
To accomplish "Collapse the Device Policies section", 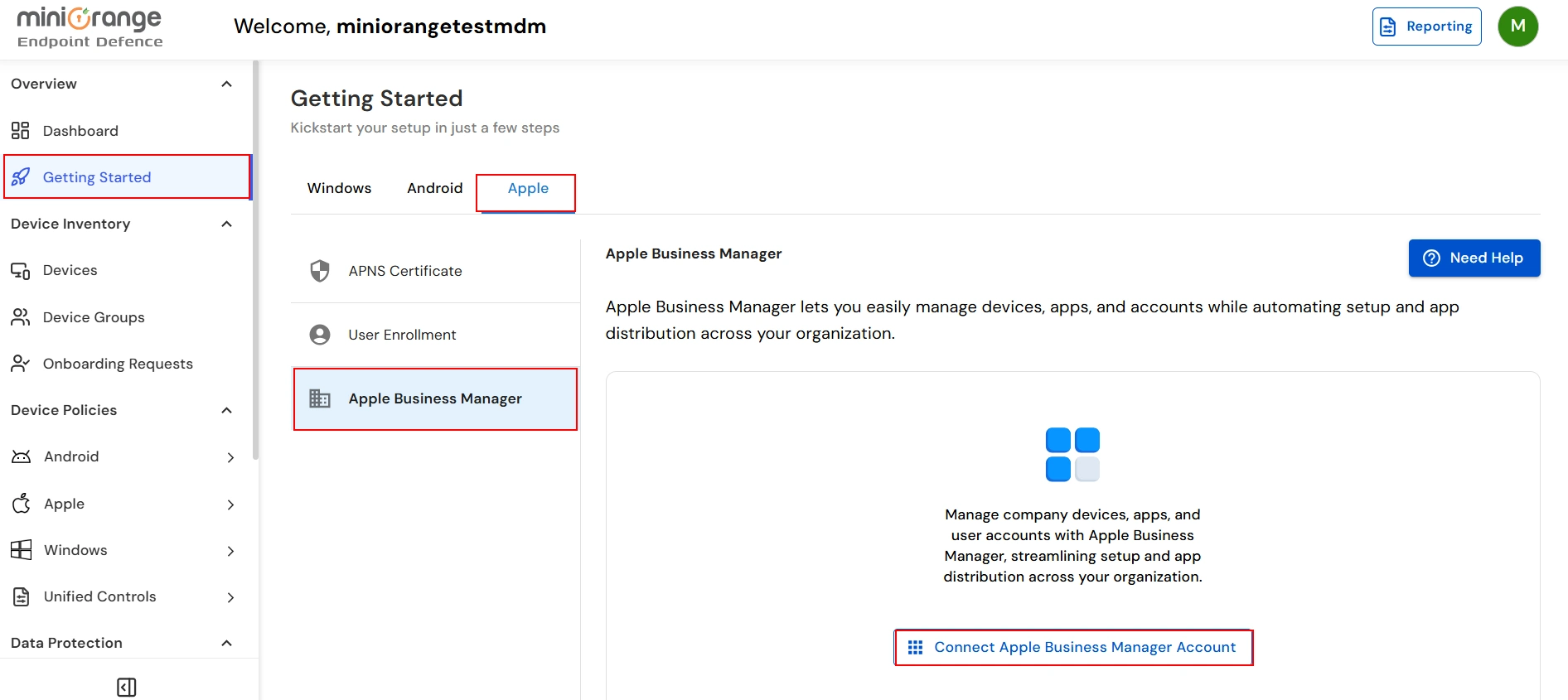I will point(226,410).
